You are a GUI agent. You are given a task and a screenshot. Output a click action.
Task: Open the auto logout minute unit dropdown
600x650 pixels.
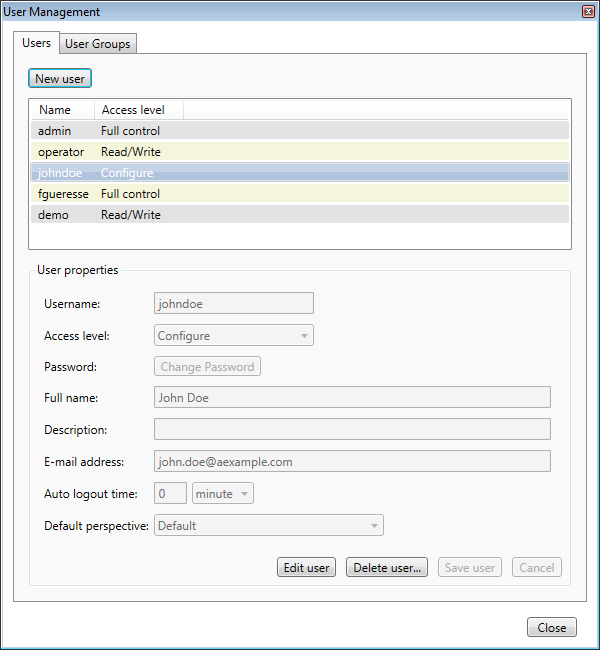[x=223, y=494]
